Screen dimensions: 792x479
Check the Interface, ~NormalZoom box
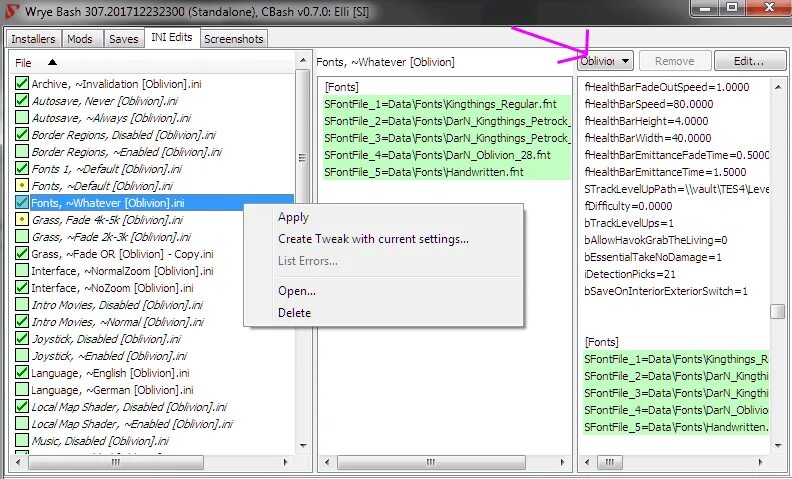[22, 270]
